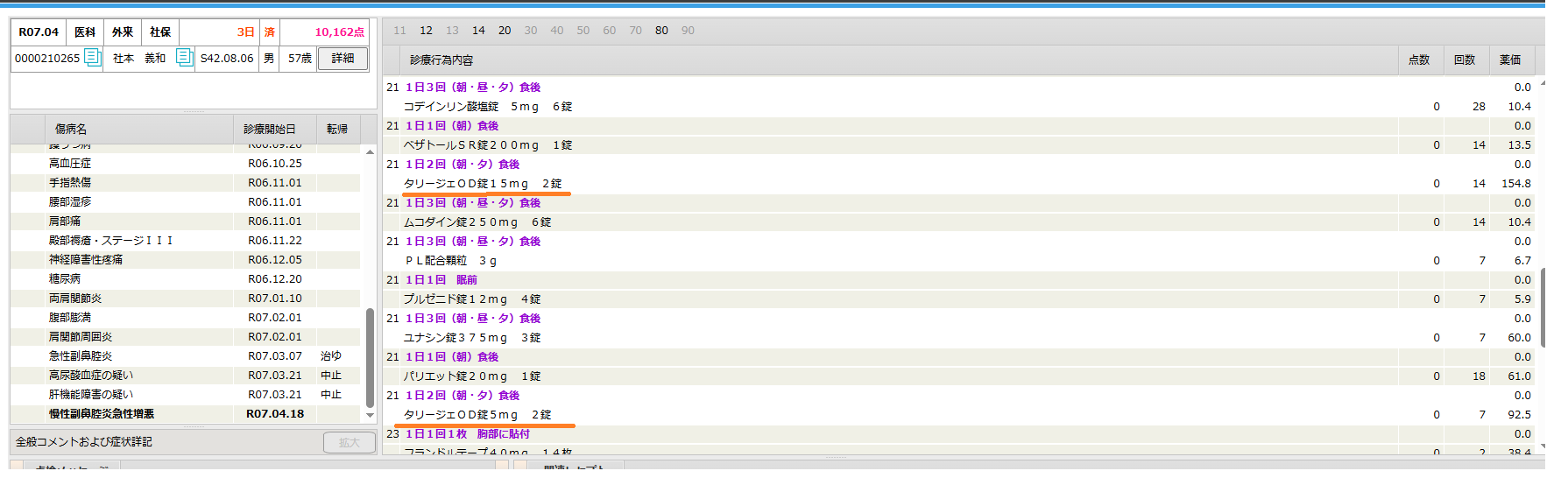Click the start date R07.04.18
Viewport: 1568px width, 485px height.
coord(275,414)
